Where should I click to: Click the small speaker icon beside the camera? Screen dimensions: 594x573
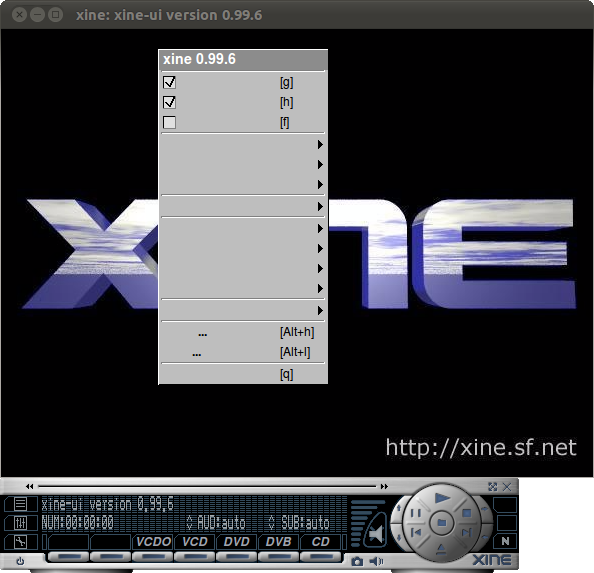(376, 561)
